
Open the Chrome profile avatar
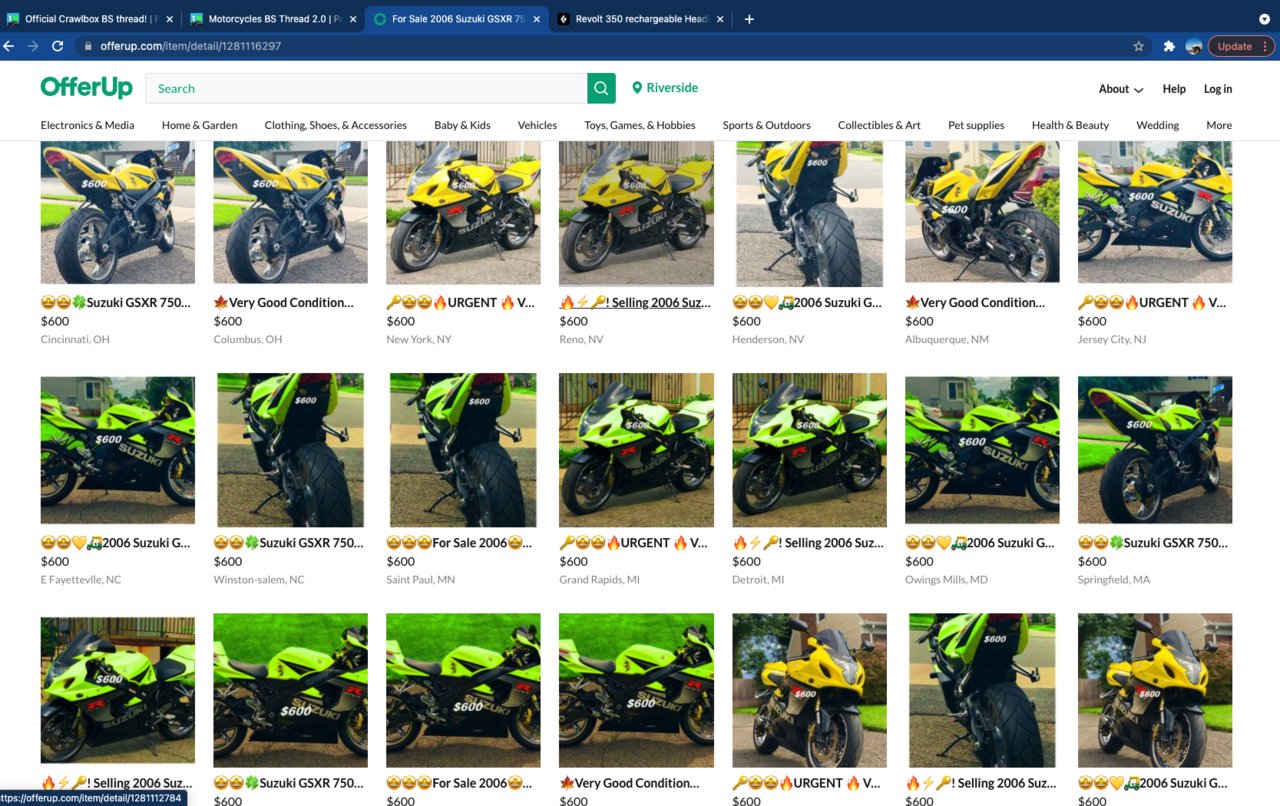(1194, 46)
